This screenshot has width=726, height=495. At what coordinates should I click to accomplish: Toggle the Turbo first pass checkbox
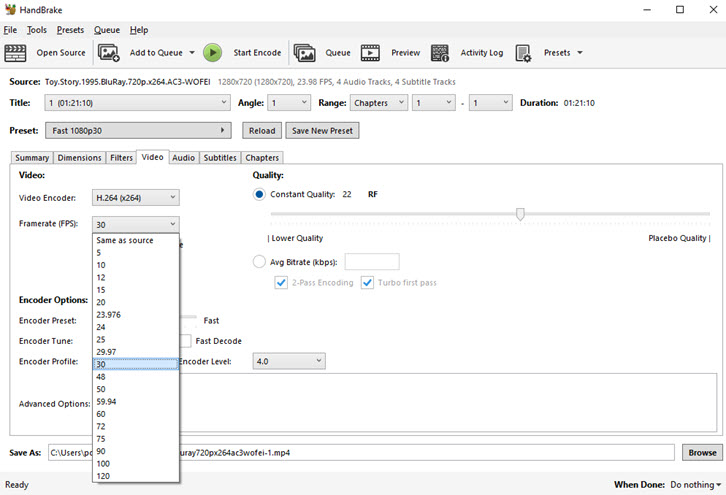point(367,283)
